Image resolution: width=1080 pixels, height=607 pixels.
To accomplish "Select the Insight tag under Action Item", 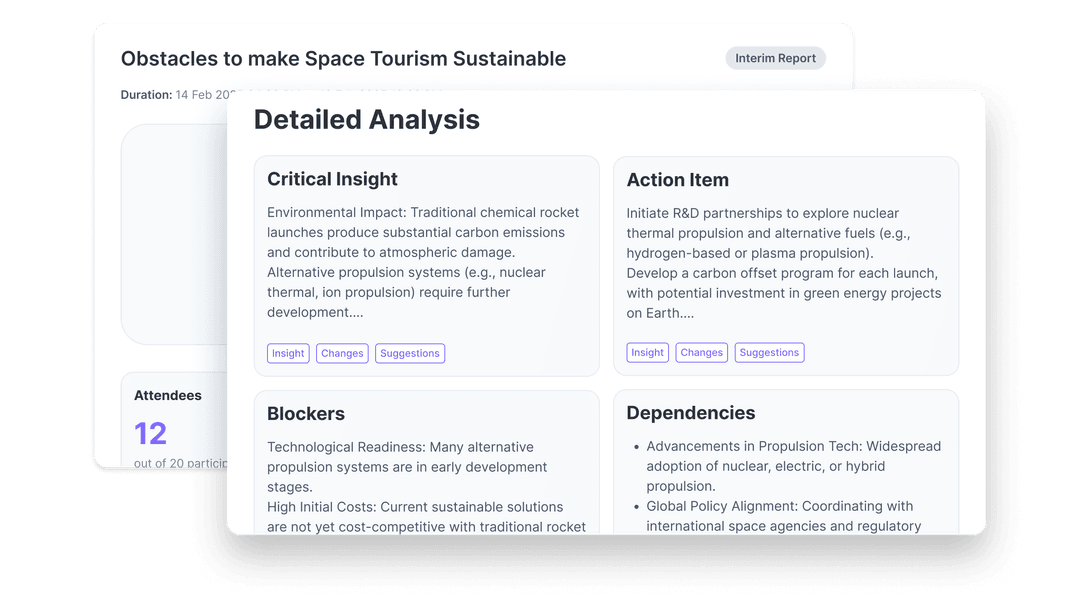I will point(647,352).
